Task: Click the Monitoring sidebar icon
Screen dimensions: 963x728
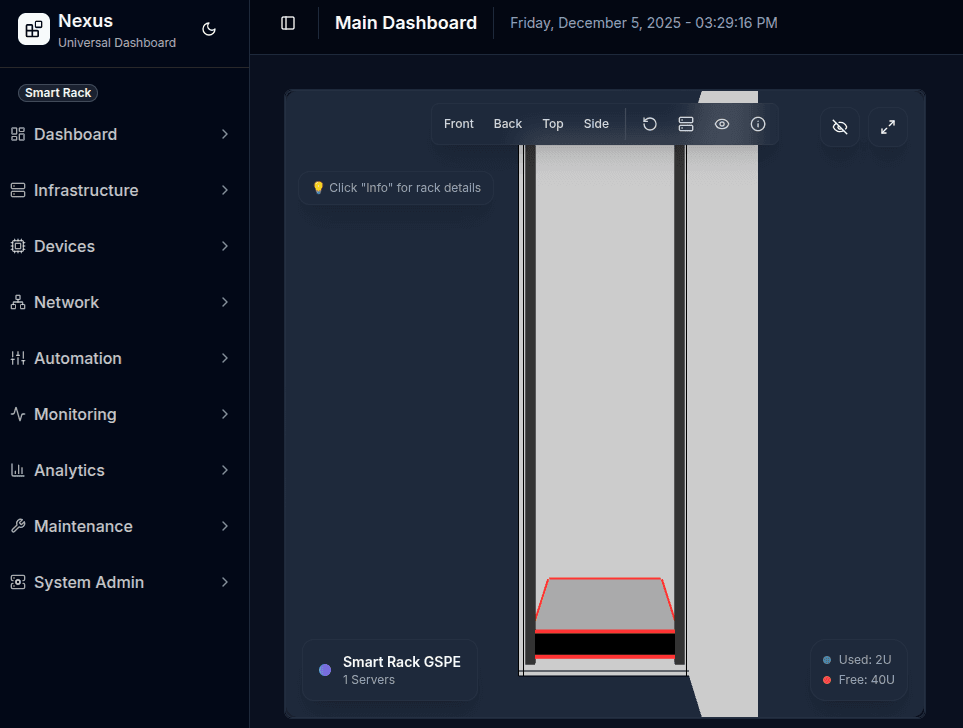Action: (16, 414)
